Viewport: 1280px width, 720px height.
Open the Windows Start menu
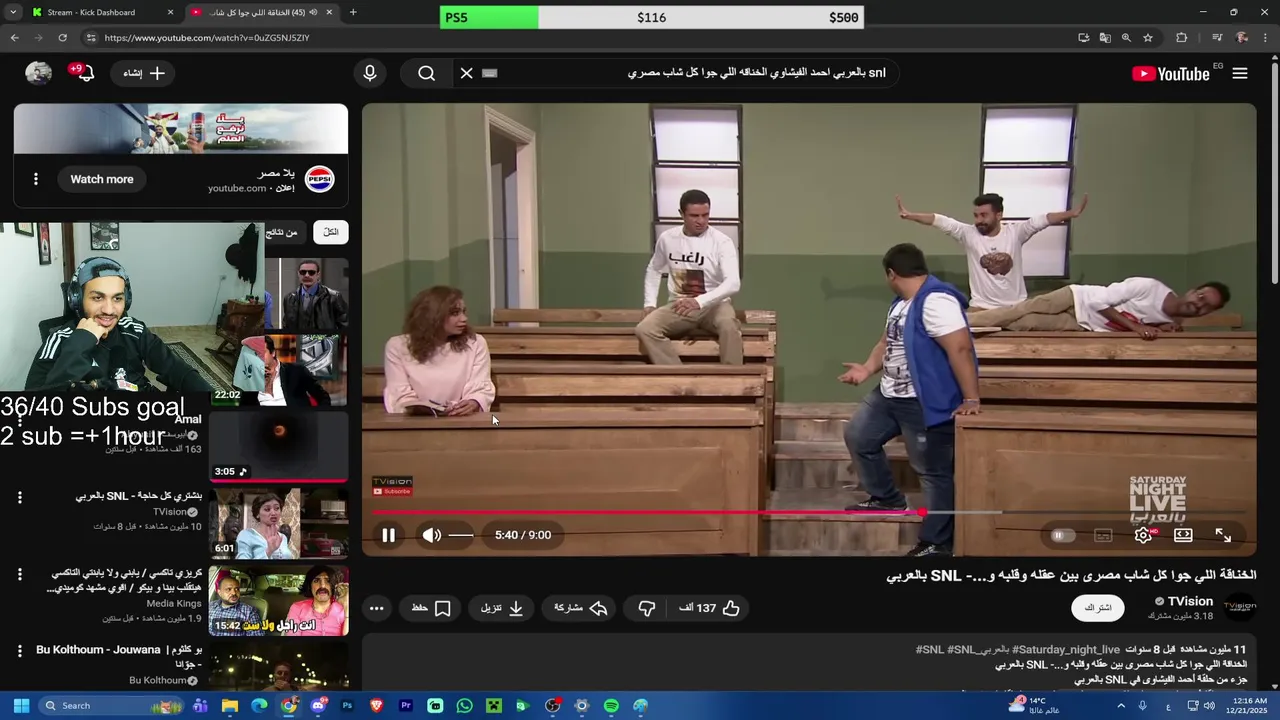[x=21, y=705]
